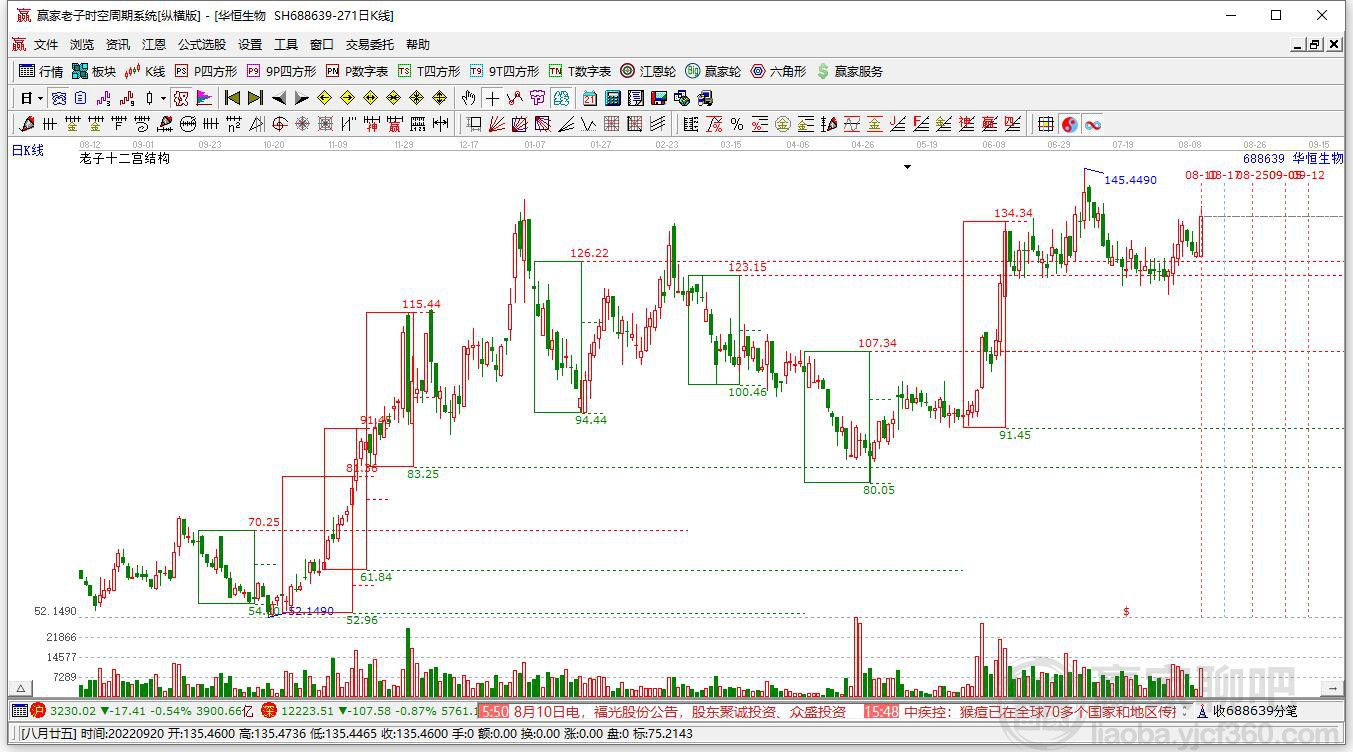This screenshot has height=752, width=1353.
Task: Toggle the crosshair cursor tool
Action: 492,98
